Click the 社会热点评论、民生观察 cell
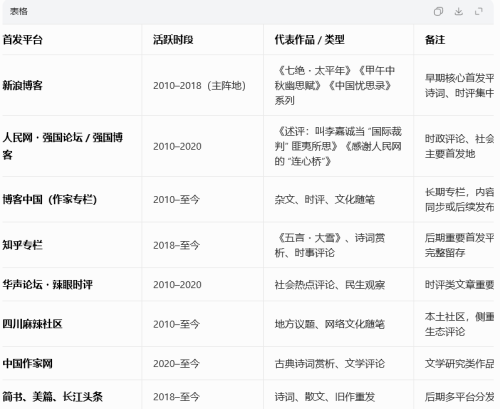This screenshot has height=409, width=500. click(x=330, y=285)
